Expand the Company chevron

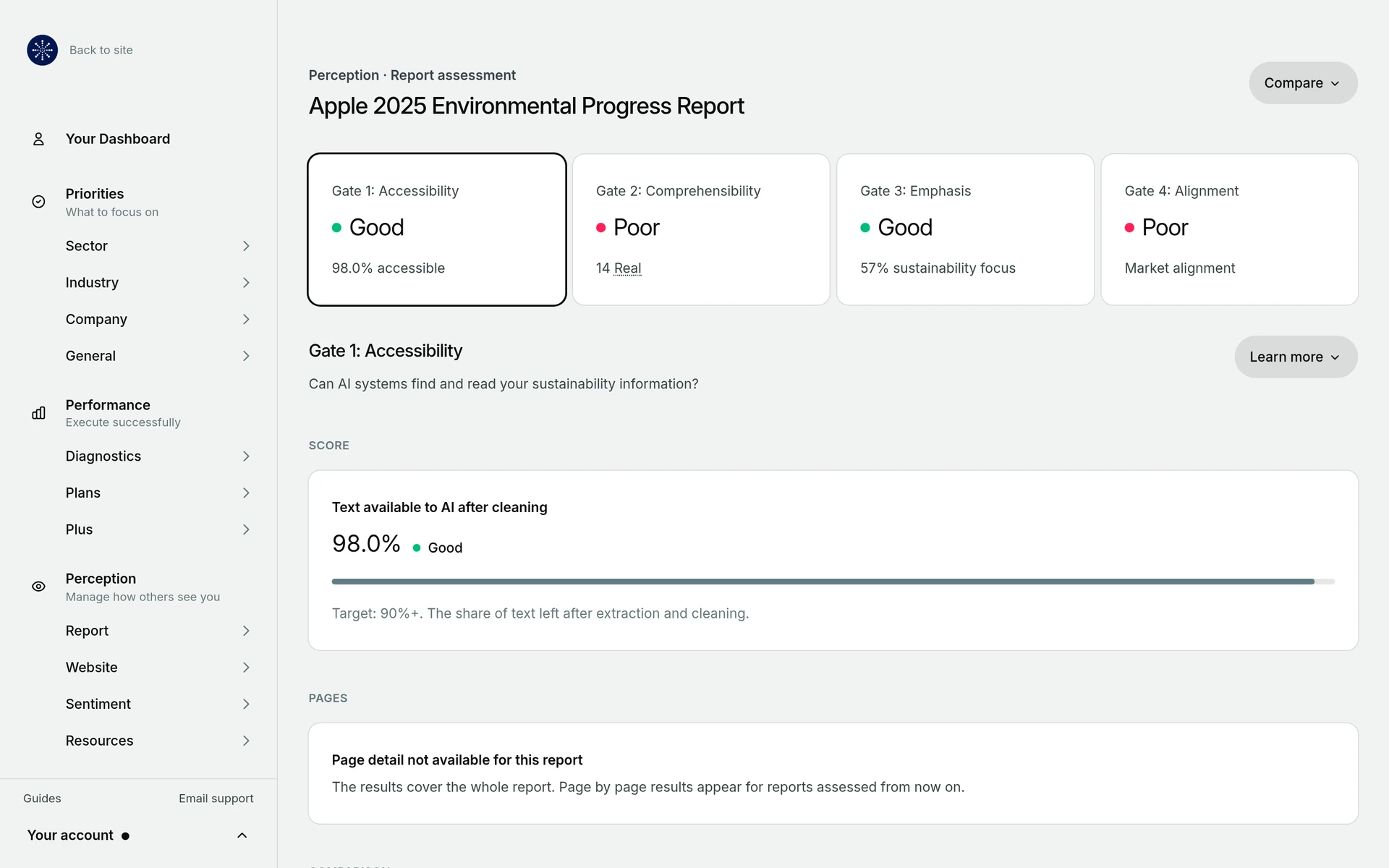tap(246, 319)
